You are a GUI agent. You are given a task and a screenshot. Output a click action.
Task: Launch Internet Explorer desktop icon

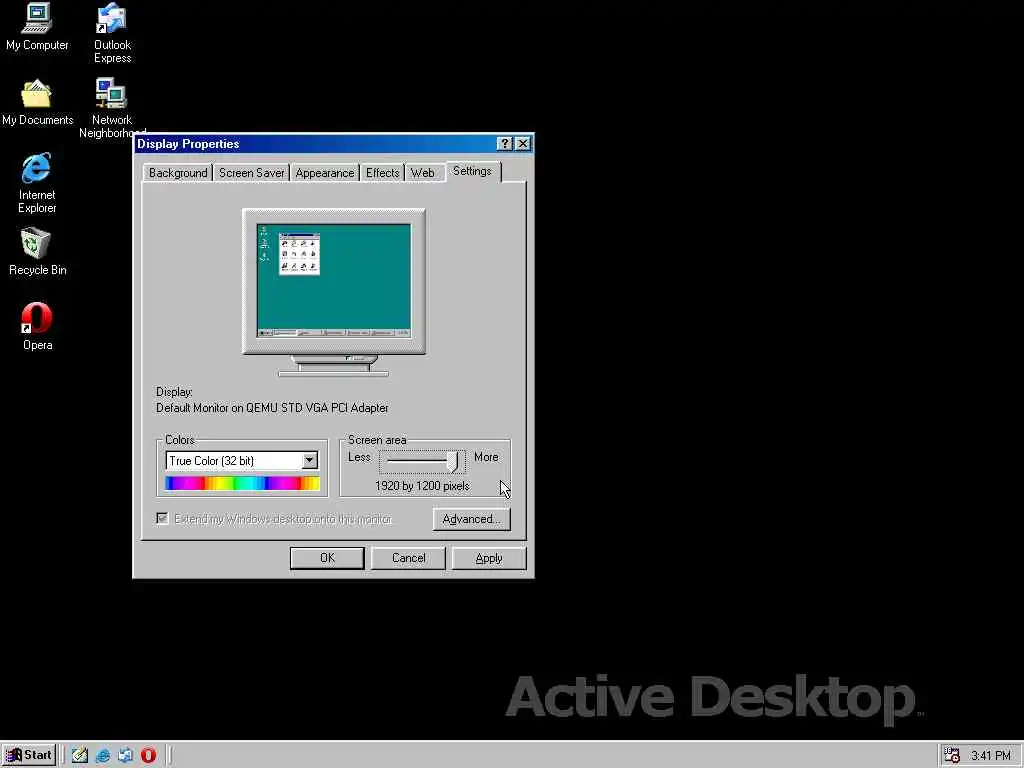click(x=37, y=183)
